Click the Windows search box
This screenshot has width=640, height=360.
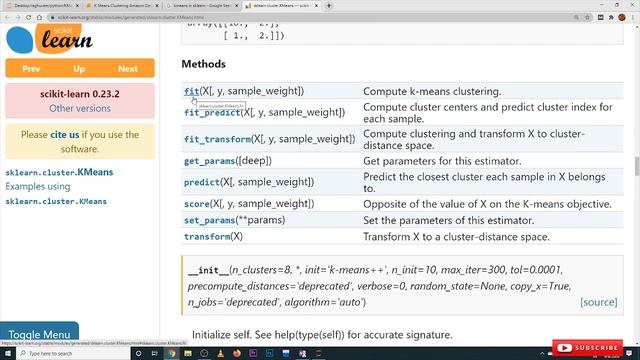(73, 353)
